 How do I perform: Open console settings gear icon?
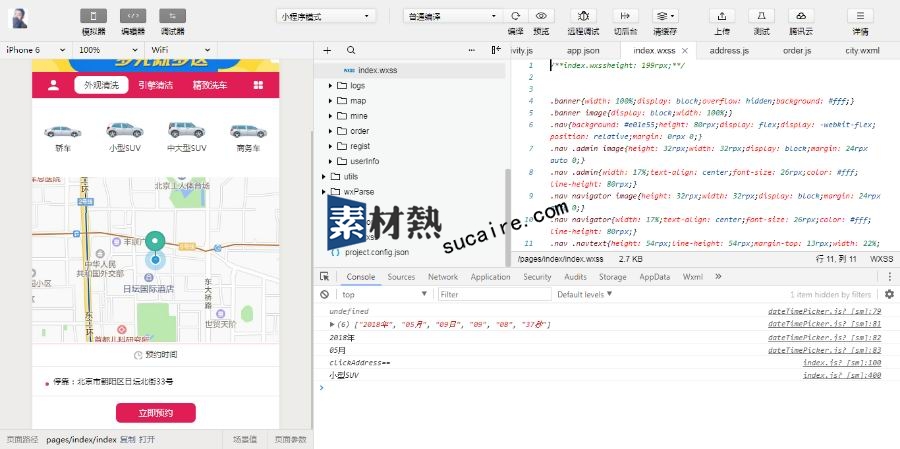889,294
